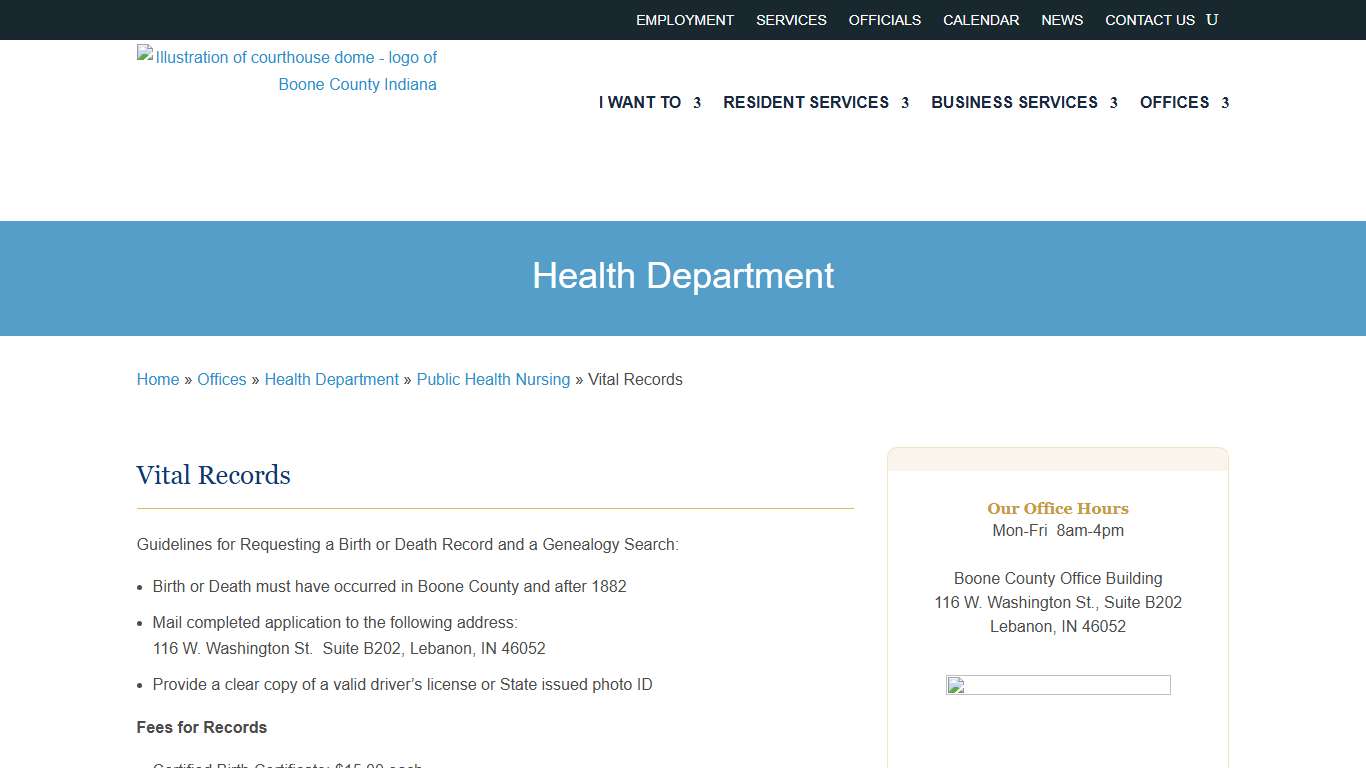This screenshot has height=768, width=1366.
Task: Select Contact Us in the top bar
Action: [x=1149, y=20]
